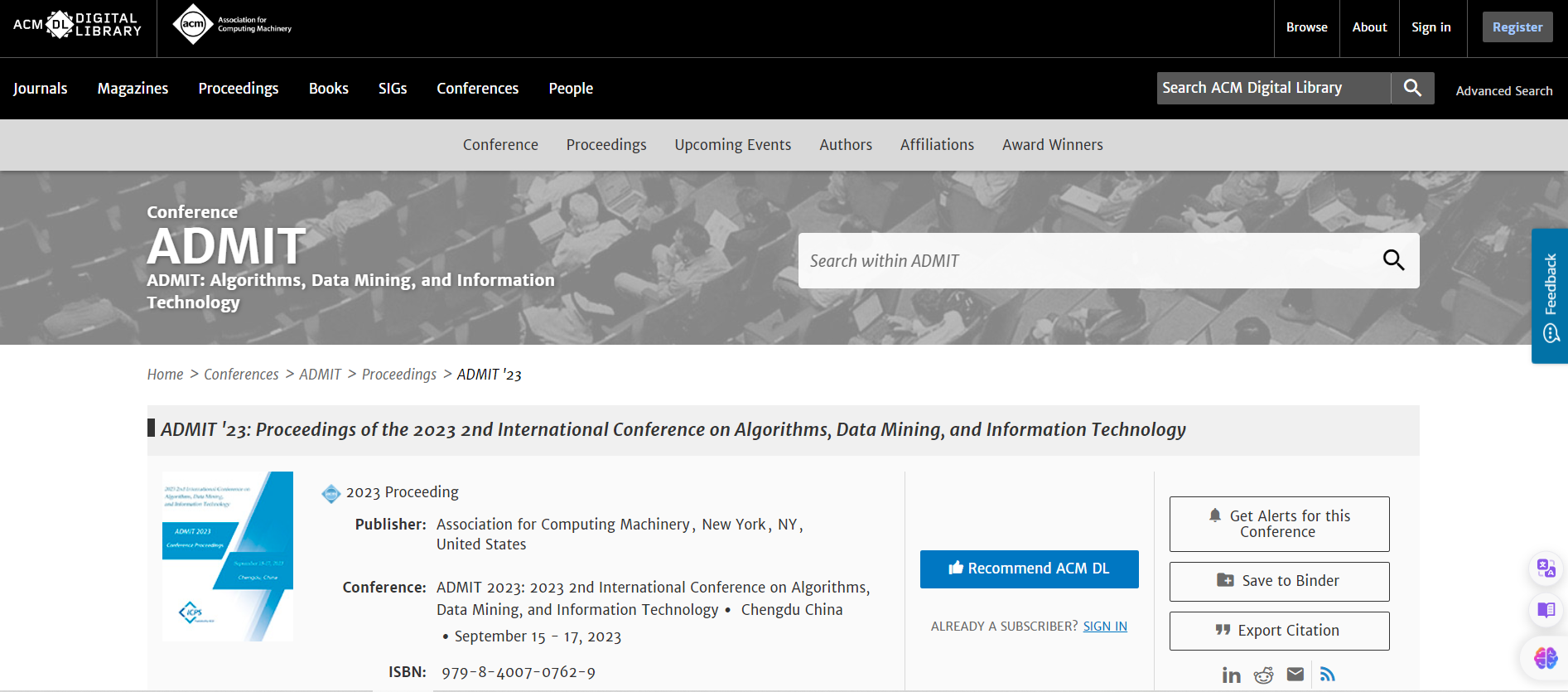Open the Feedback side tab
The height and width of the screenshot is (692, 1568).
(x=1550, y=296)
